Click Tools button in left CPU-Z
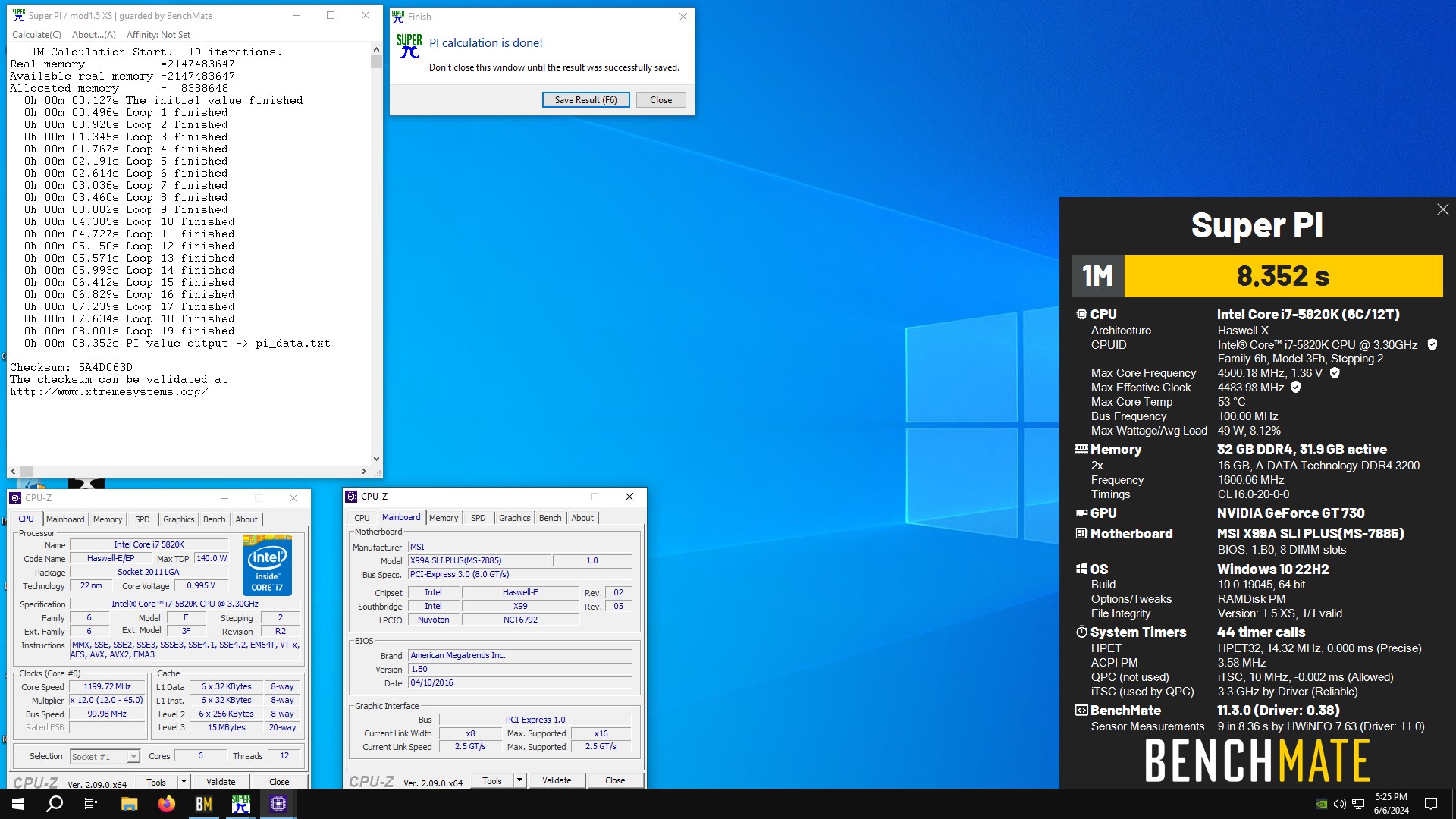This screenshot has height=819, width=1456. (156, 782)
